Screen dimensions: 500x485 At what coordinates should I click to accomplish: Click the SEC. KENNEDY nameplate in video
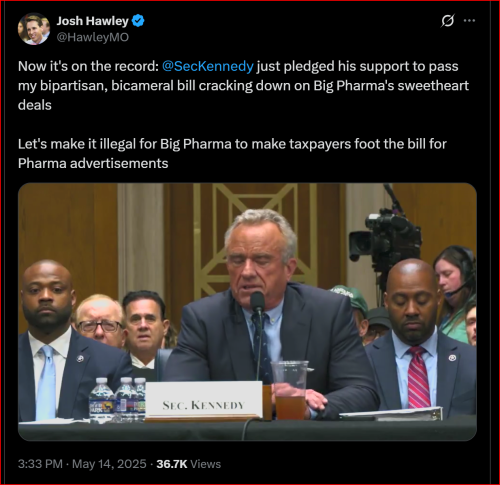point(203,400)
